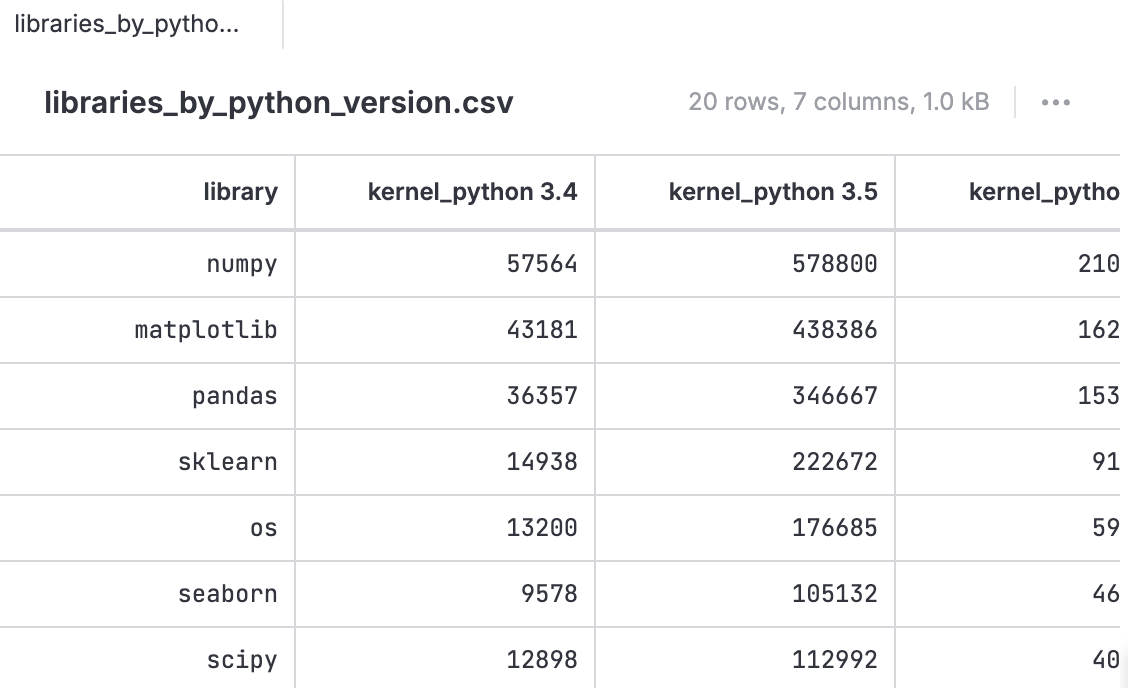
Task: Click the pandas row label
Action: pyautogui.click(x=234, y=396)
